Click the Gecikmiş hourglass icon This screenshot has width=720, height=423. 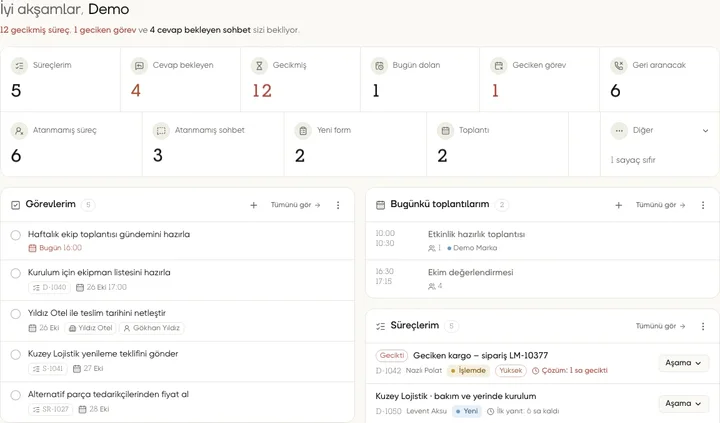[259, 66]
